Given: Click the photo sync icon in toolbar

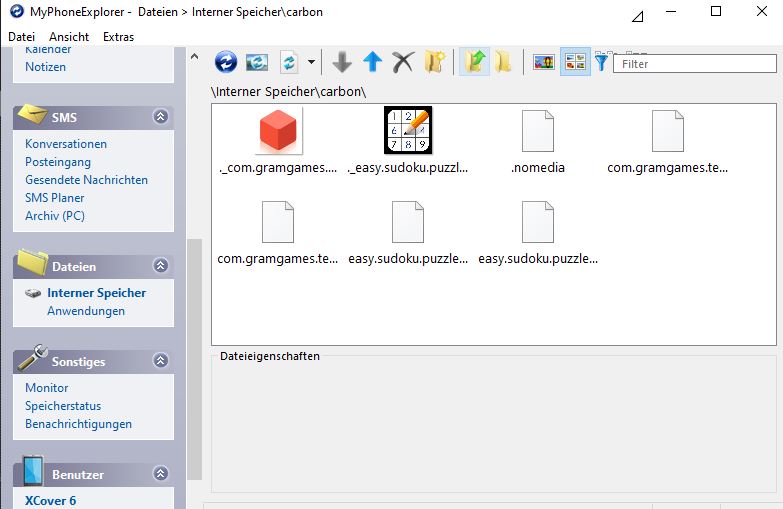Looking at the screenshot, I should 257,62.
